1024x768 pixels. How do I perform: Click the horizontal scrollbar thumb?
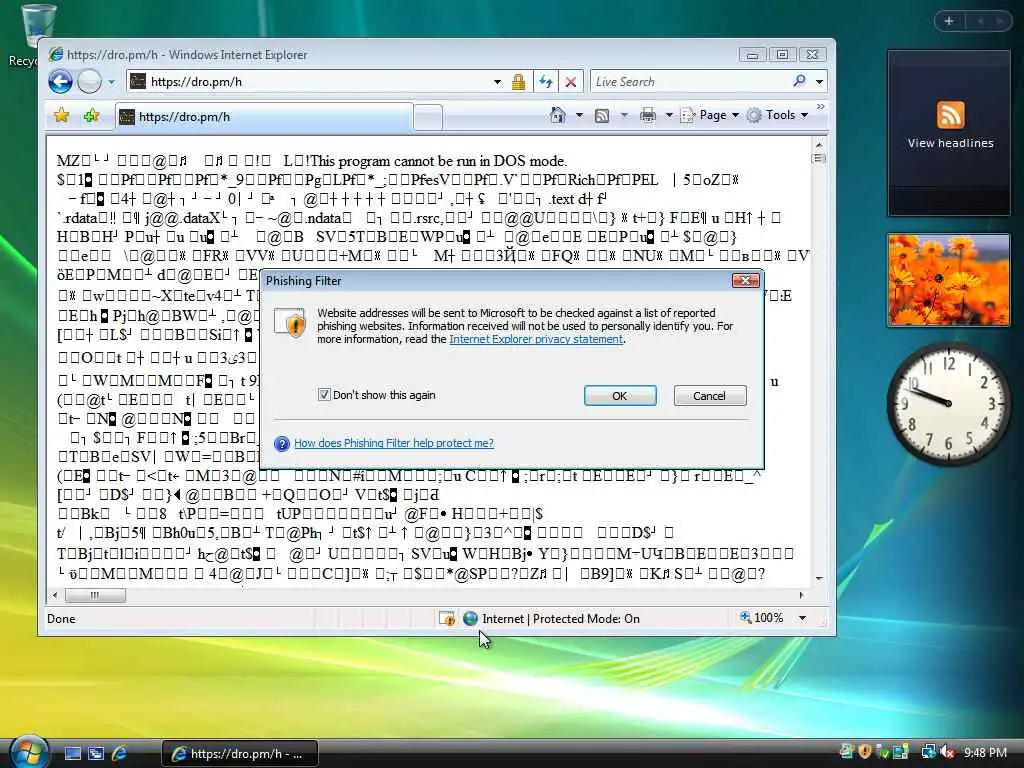pyautogui.click(x=95, y=595)
